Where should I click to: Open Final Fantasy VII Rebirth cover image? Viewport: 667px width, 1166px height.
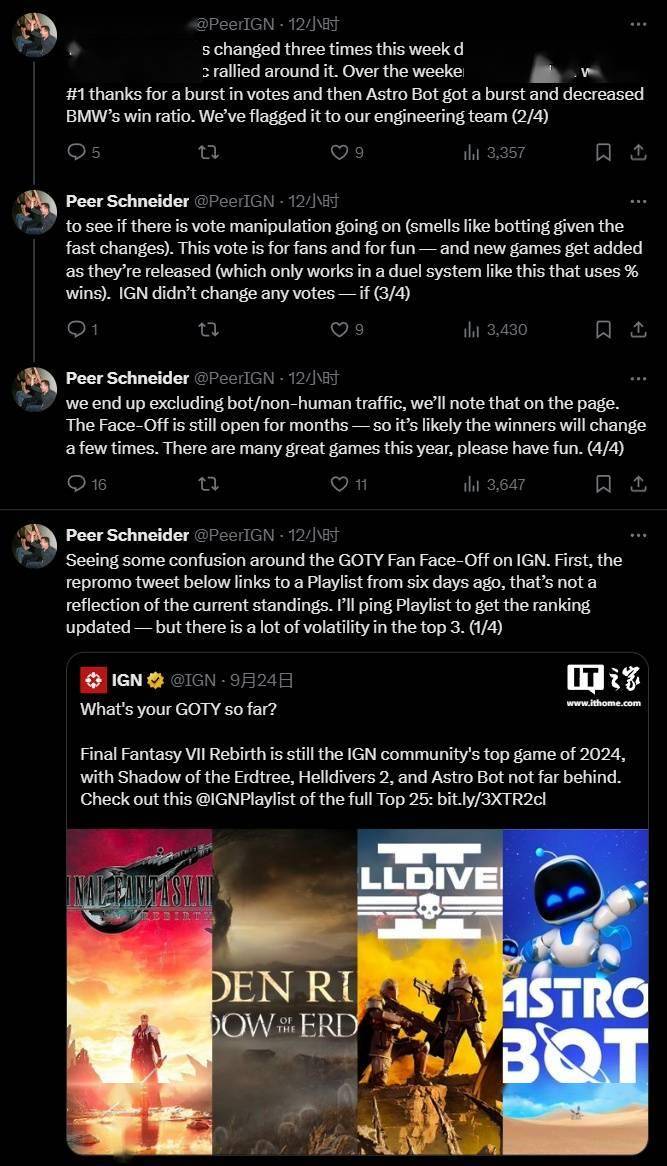(139, 990)
